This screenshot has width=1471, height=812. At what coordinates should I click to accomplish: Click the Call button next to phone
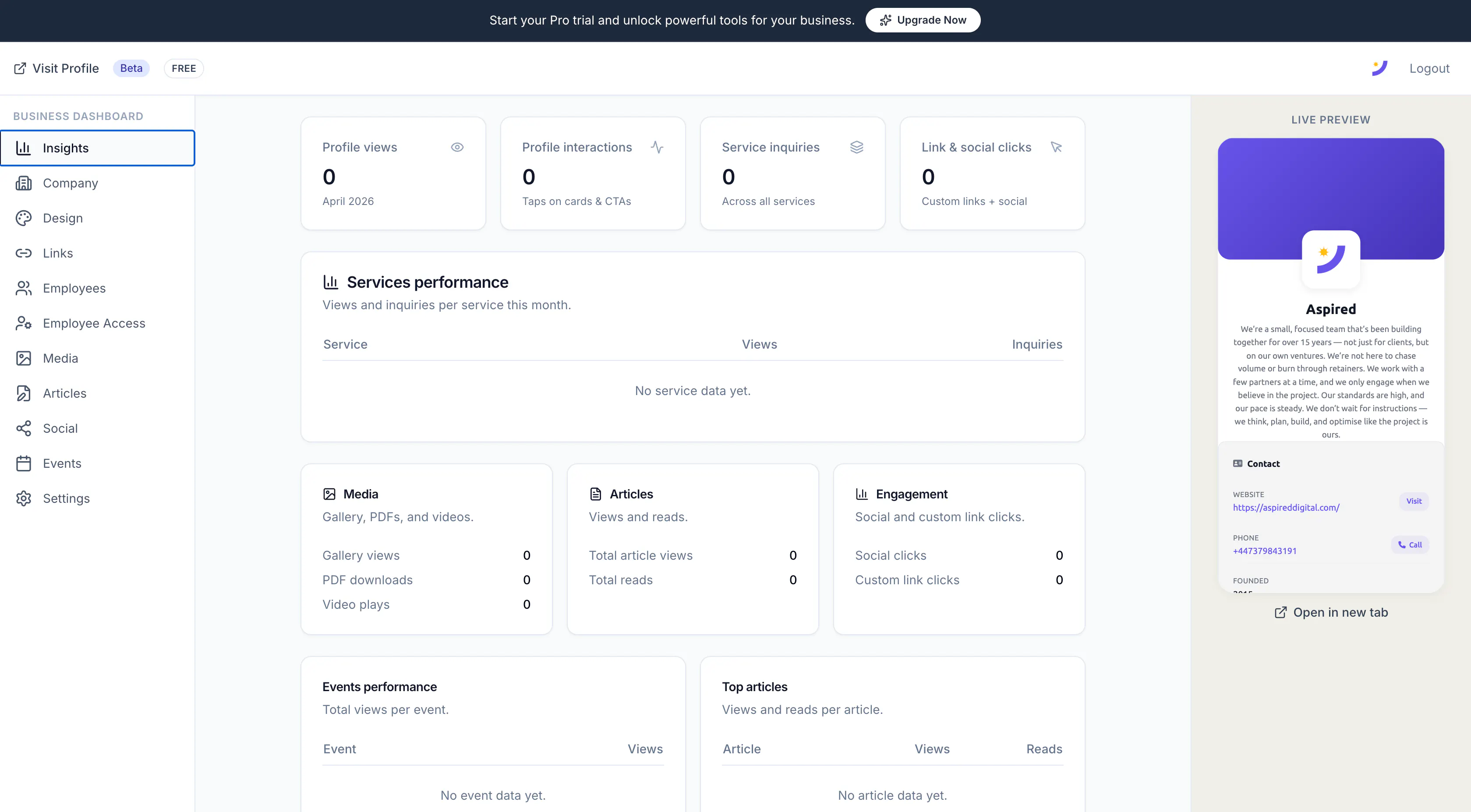pyautogui.click(x=1409, y=545)
